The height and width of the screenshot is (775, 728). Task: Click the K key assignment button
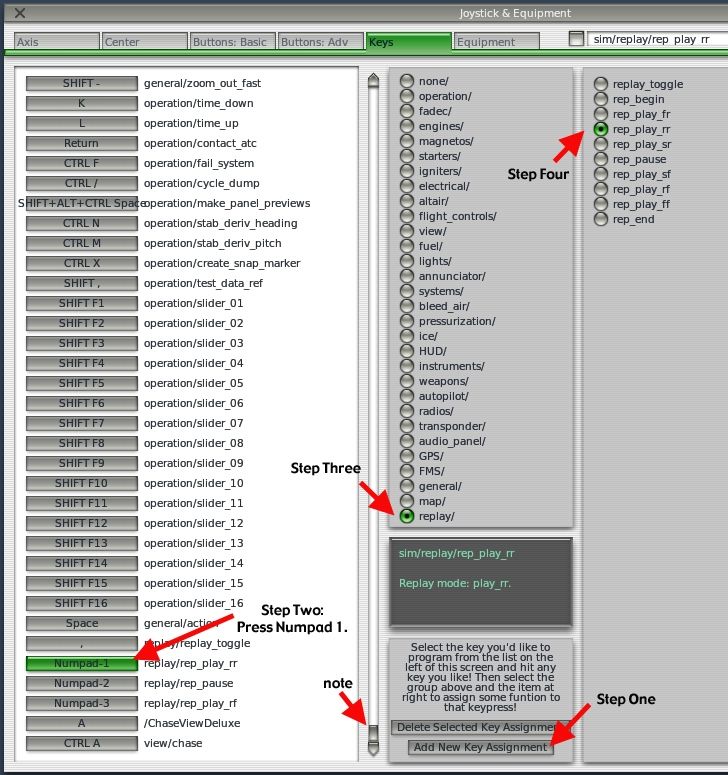(x=82, y=103)
